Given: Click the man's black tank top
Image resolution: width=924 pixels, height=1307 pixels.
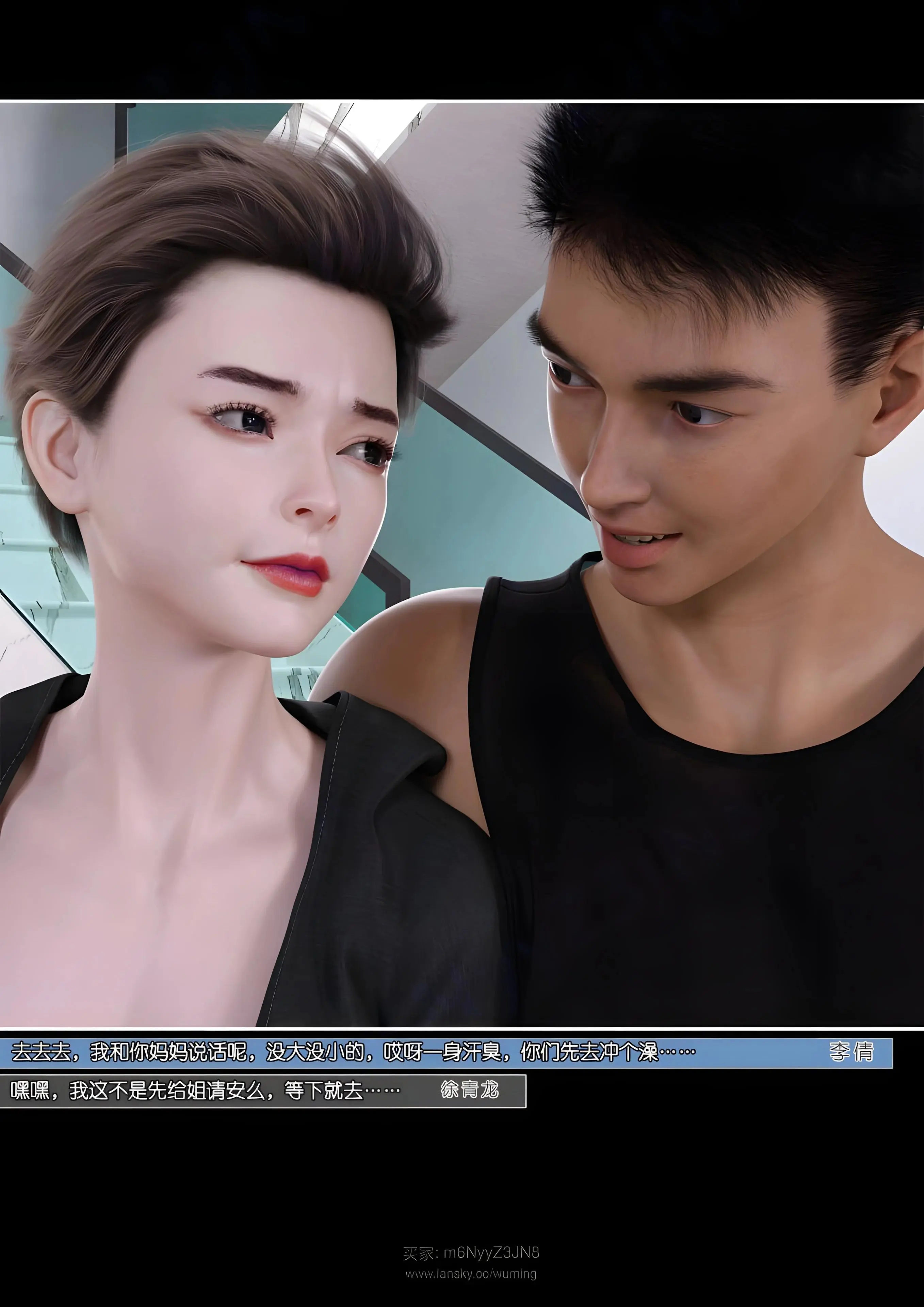Looking at the screenshot, I should click(712, 854).
